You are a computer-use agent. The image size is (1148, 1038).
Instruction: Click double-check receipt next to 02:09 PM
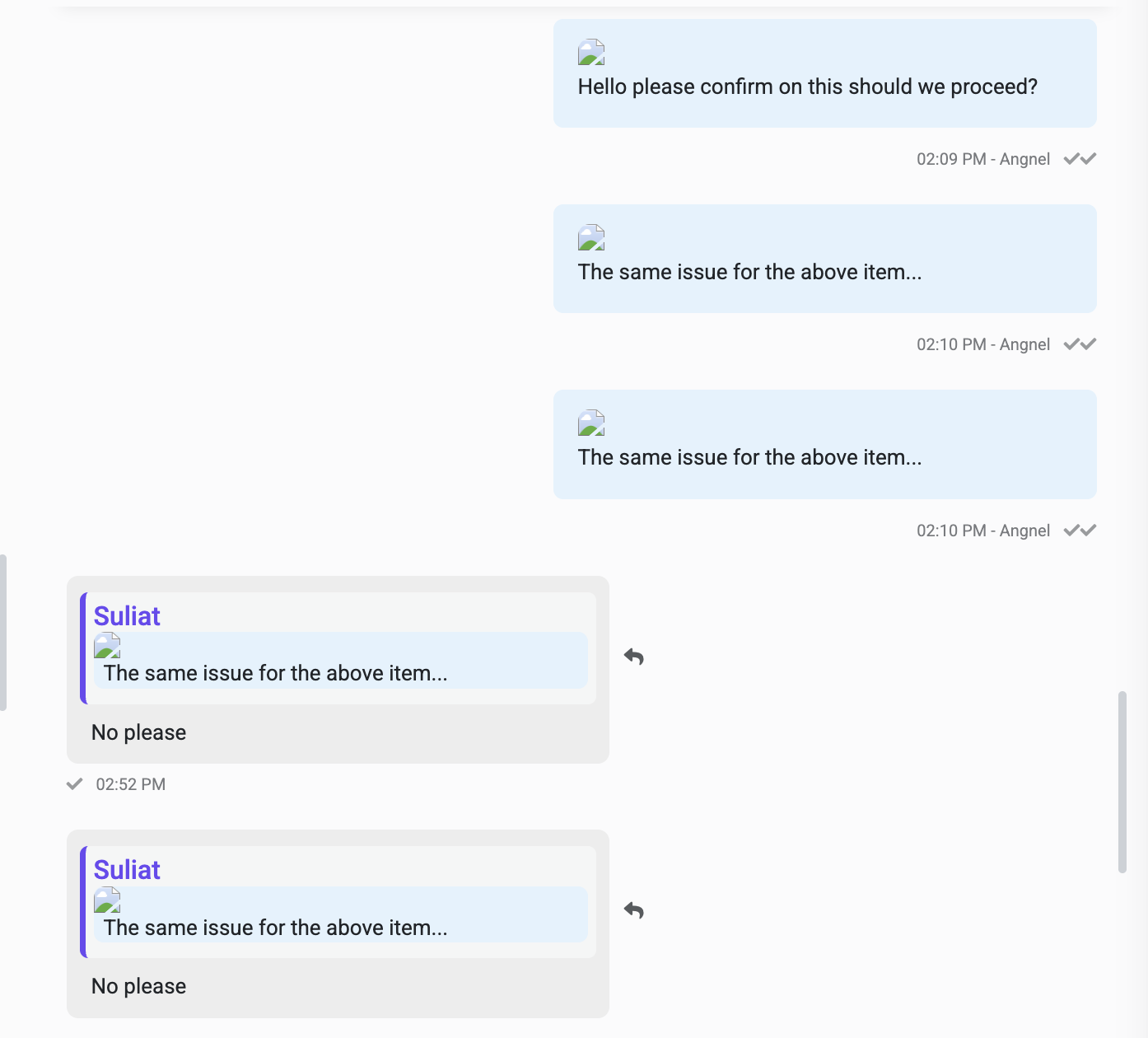(x=1080, y=159)
